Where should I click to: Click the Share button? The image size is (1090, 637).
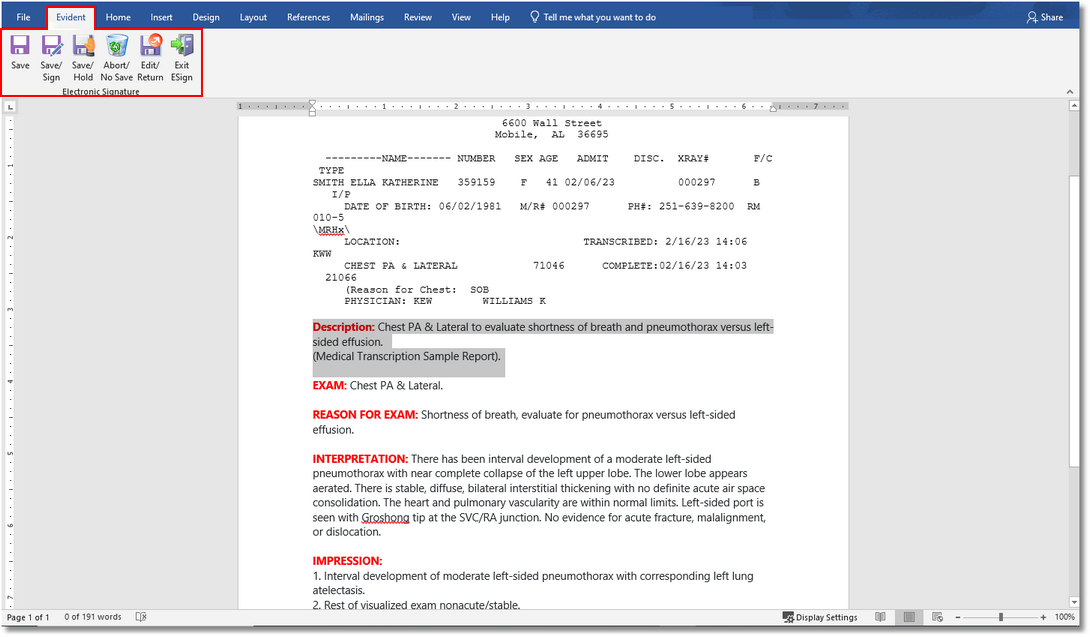[x=1045, y=17]
